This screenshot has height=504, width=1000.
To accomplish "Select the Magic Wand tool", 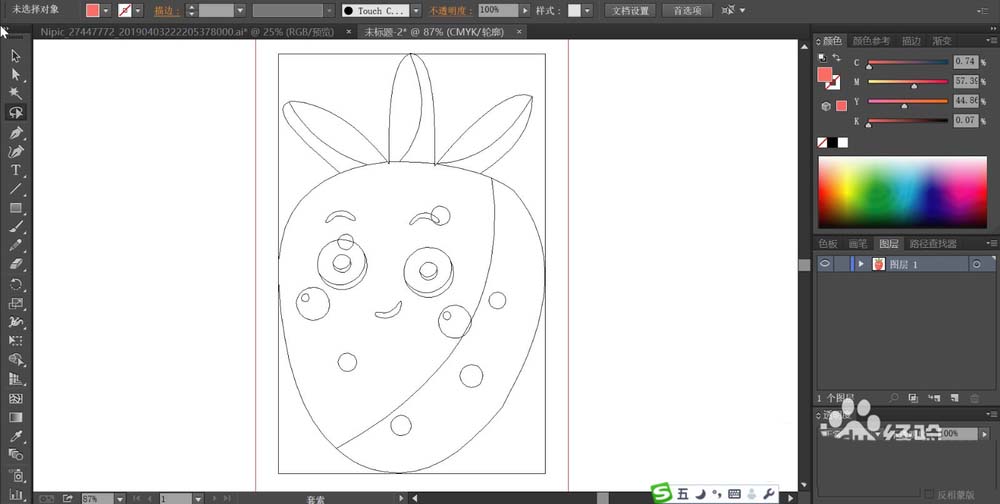I will [x=16, y=94].
